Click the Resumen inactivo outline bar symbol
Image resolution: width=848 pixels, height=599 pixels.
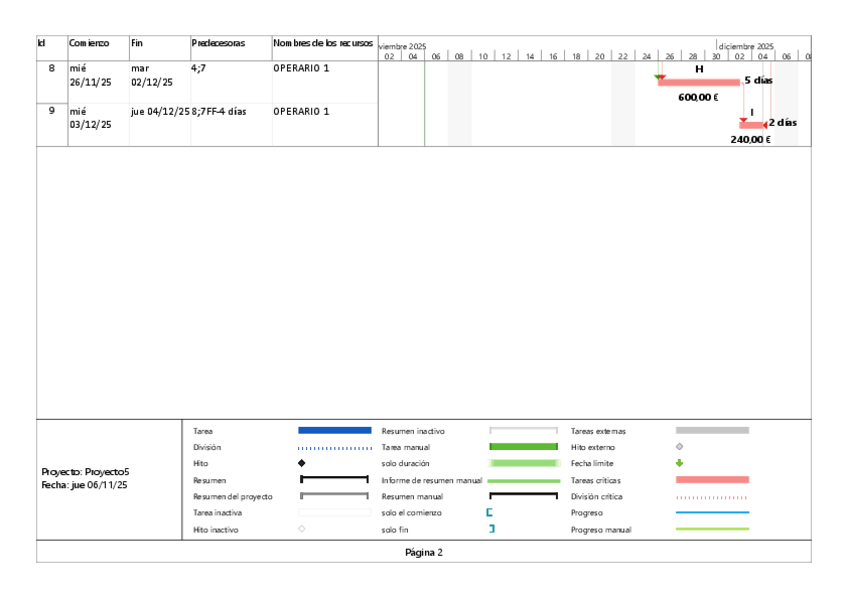524,431
